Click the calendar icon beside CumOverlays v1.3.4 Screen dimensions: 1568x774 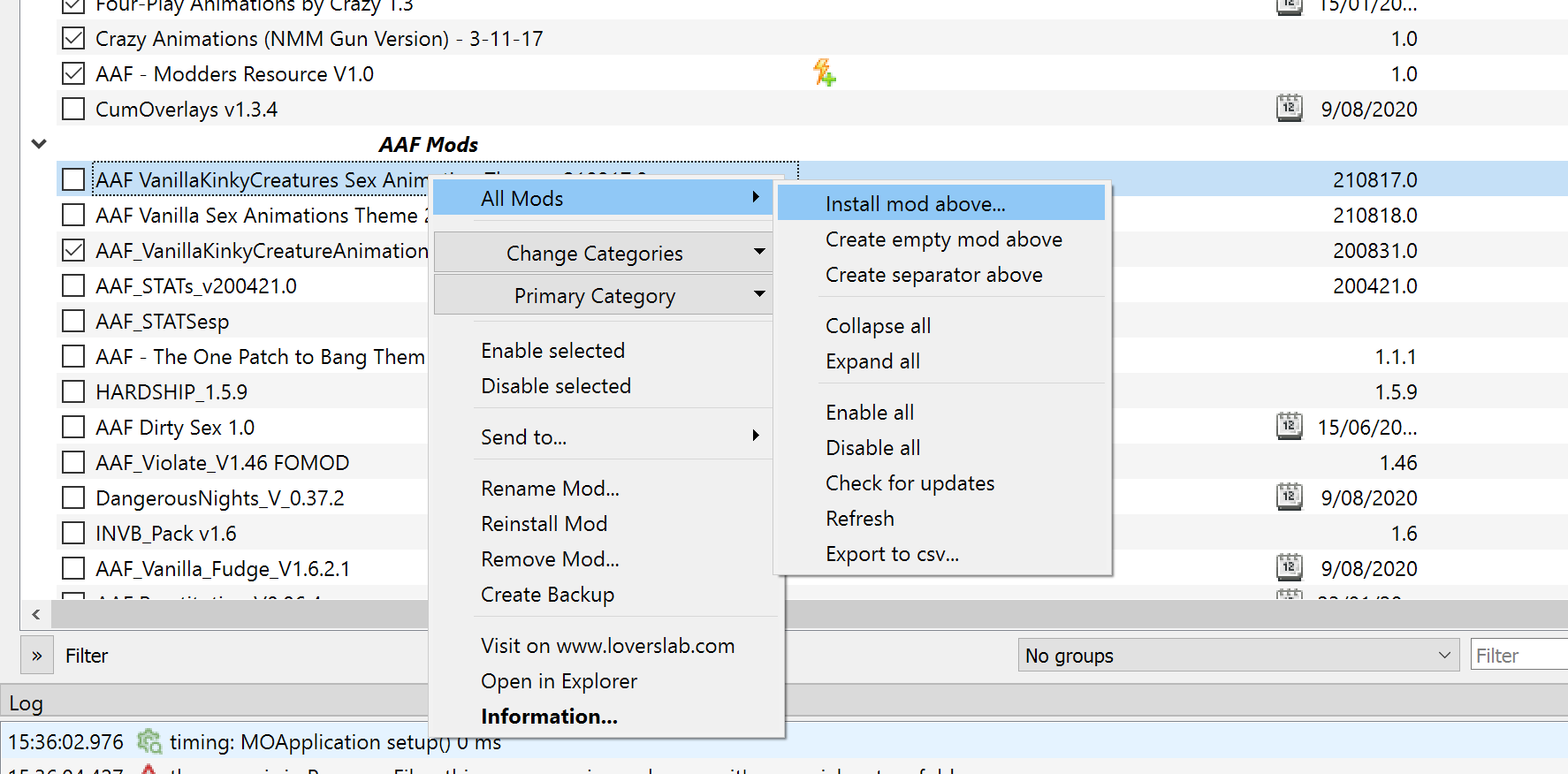(x=1289, y=109)
